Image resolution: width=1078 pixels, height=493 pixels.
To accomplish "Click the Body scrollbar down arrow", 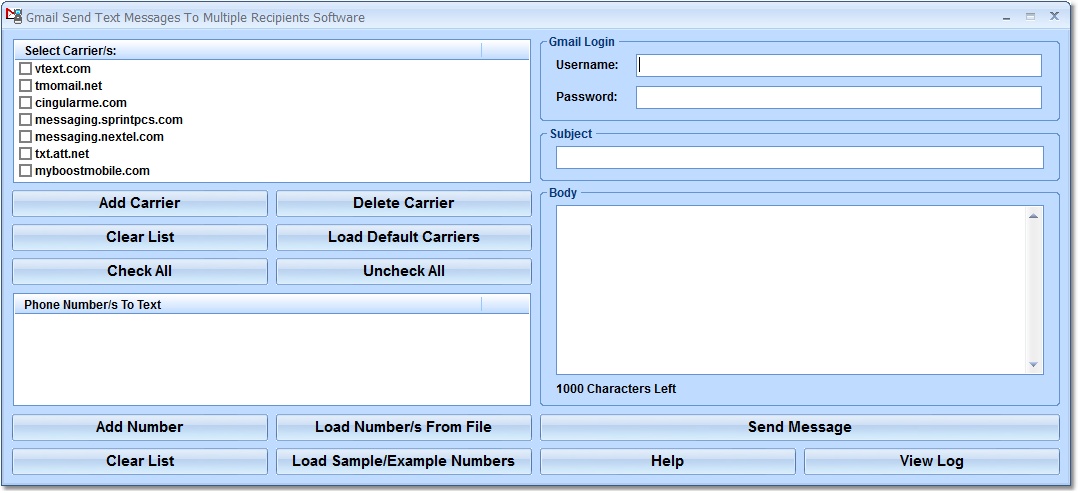I will click(x=1033, y=364).
